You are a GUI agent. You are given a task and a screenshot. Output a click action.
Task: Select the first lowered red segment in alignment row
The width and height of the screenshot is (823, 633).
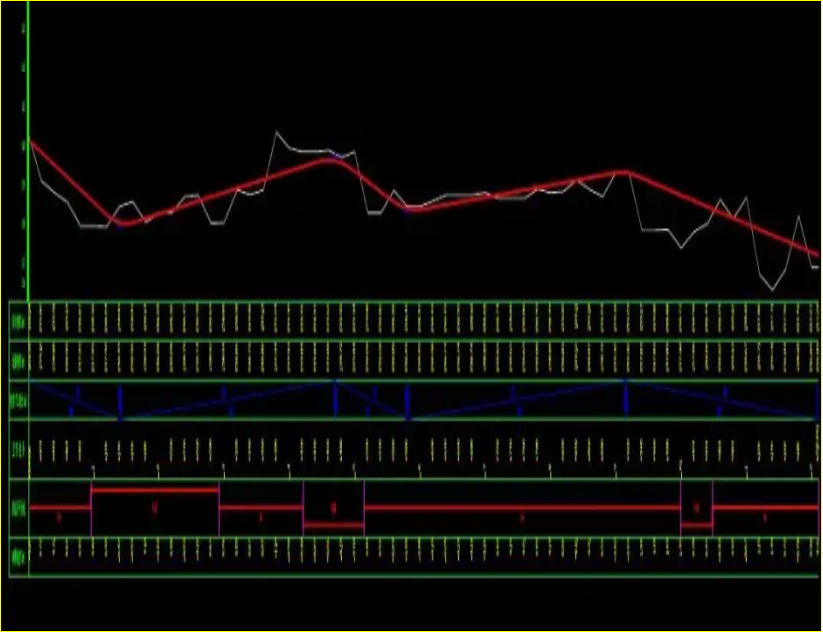(x=333, y=524)
